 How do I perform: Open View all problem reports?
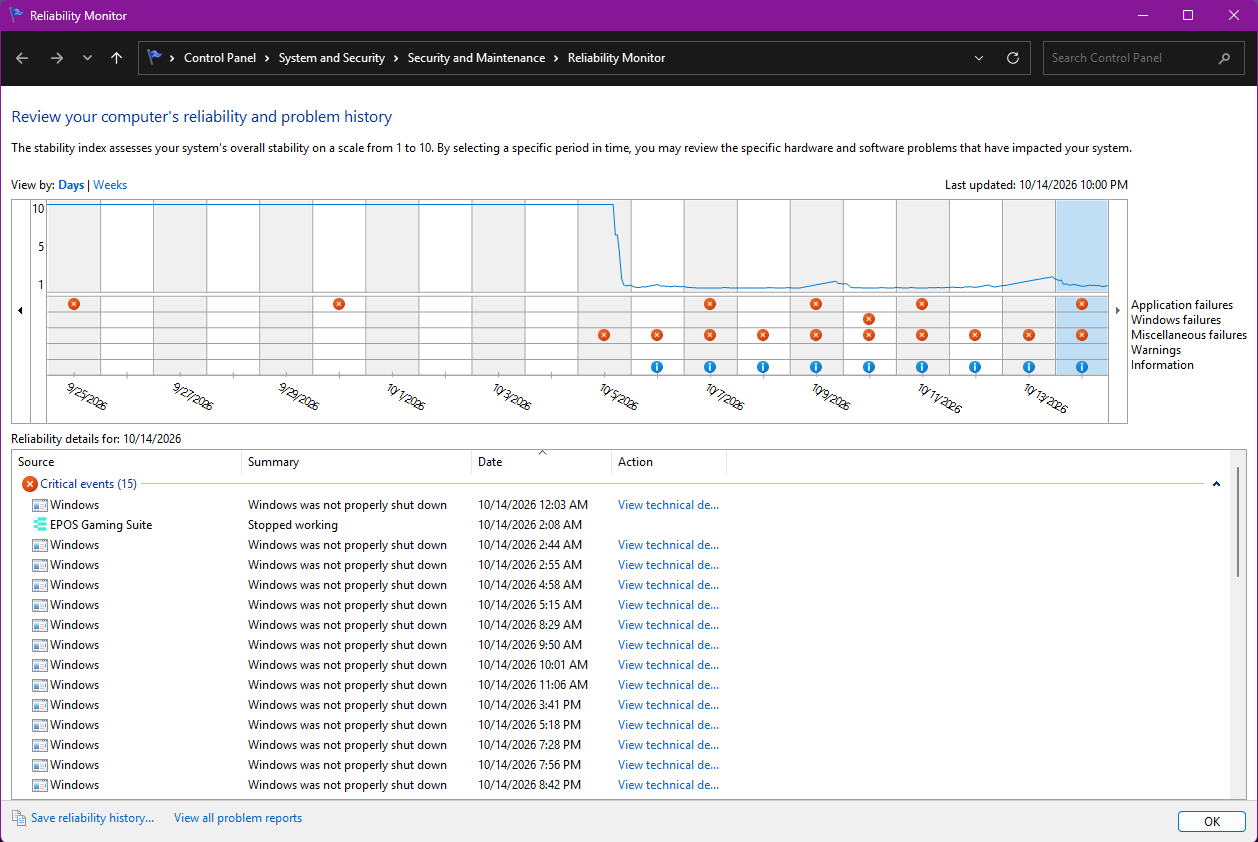pos(238,818)
